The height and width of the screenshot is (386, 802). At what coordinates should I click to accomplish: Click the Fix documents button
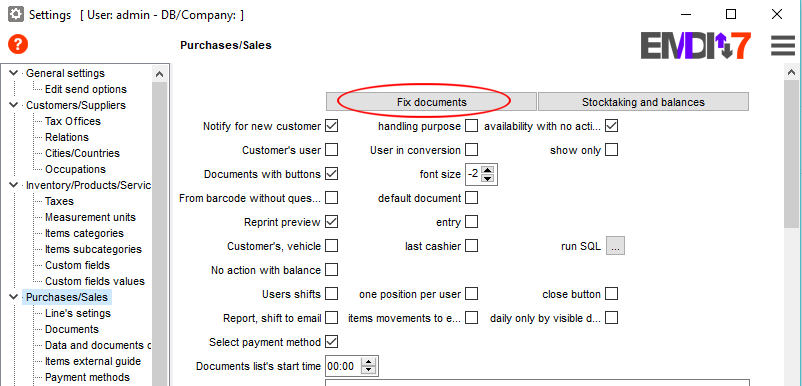point(431,102)
